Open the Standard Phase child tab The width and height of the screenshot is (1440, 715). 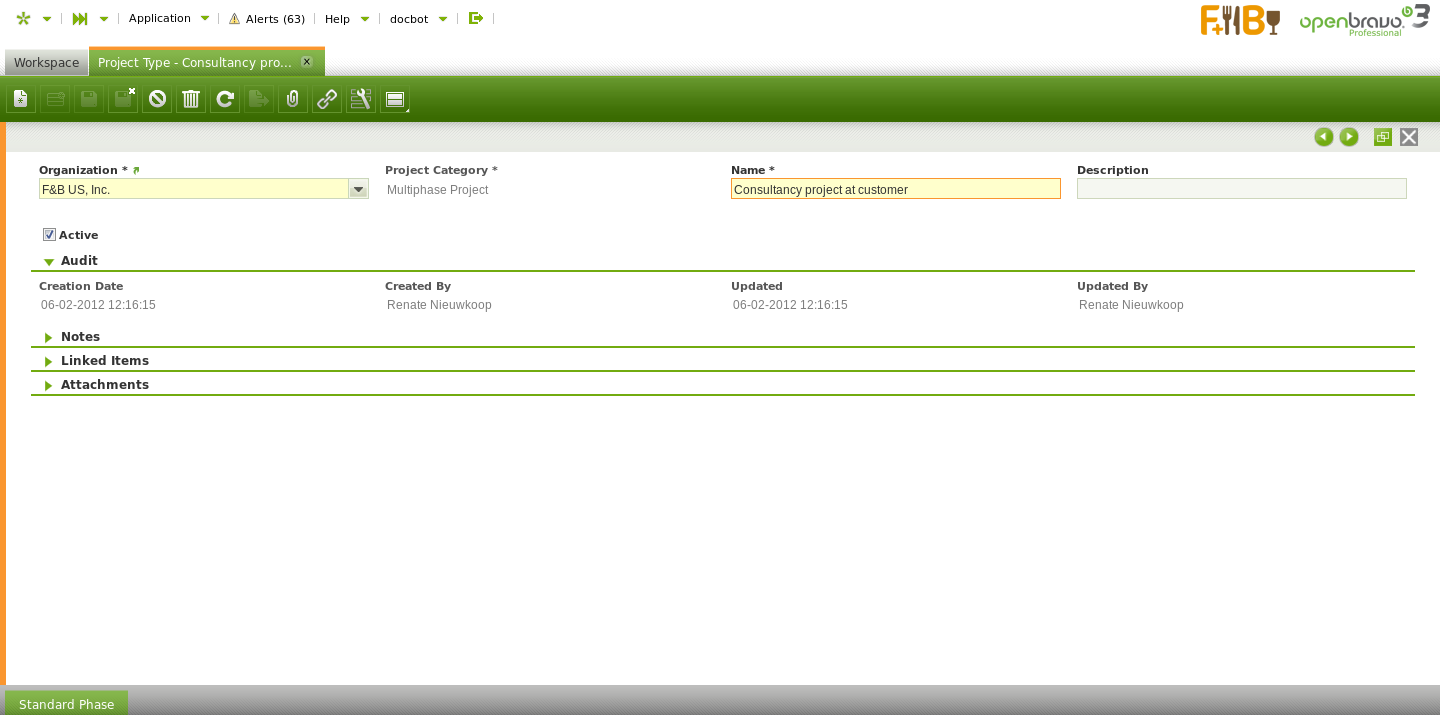coord(66,704)
